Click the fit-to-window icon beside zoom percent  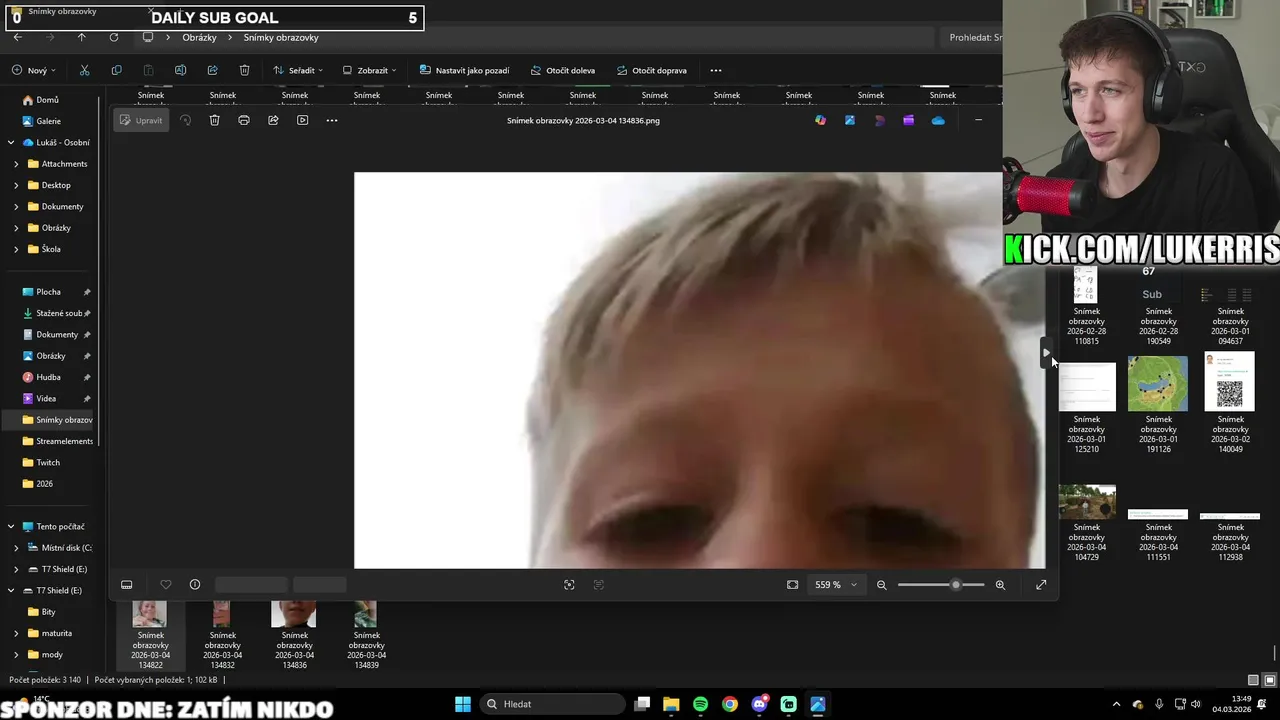point(792,585)
